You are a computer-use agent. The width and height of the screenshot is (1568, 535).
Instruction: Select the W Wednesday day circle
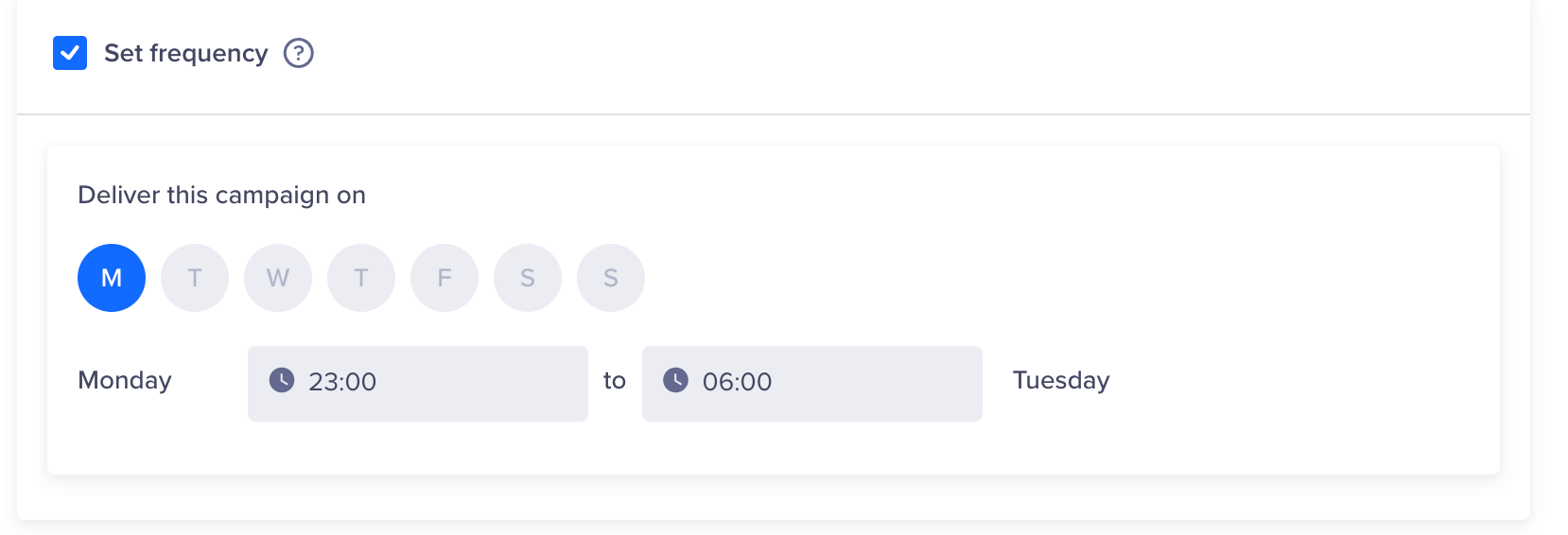tap(278, 278)
